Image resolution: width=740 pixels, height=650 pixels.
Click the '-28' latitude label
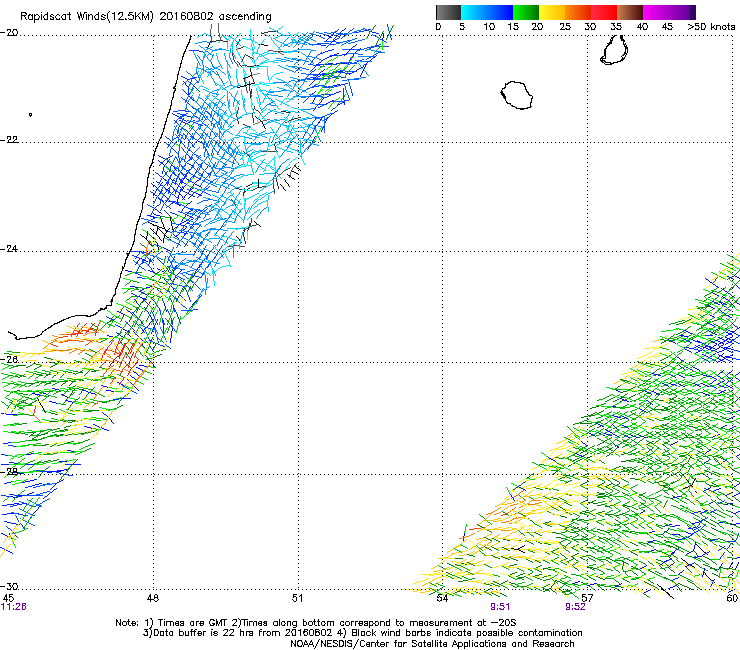[x=9, y=472]
